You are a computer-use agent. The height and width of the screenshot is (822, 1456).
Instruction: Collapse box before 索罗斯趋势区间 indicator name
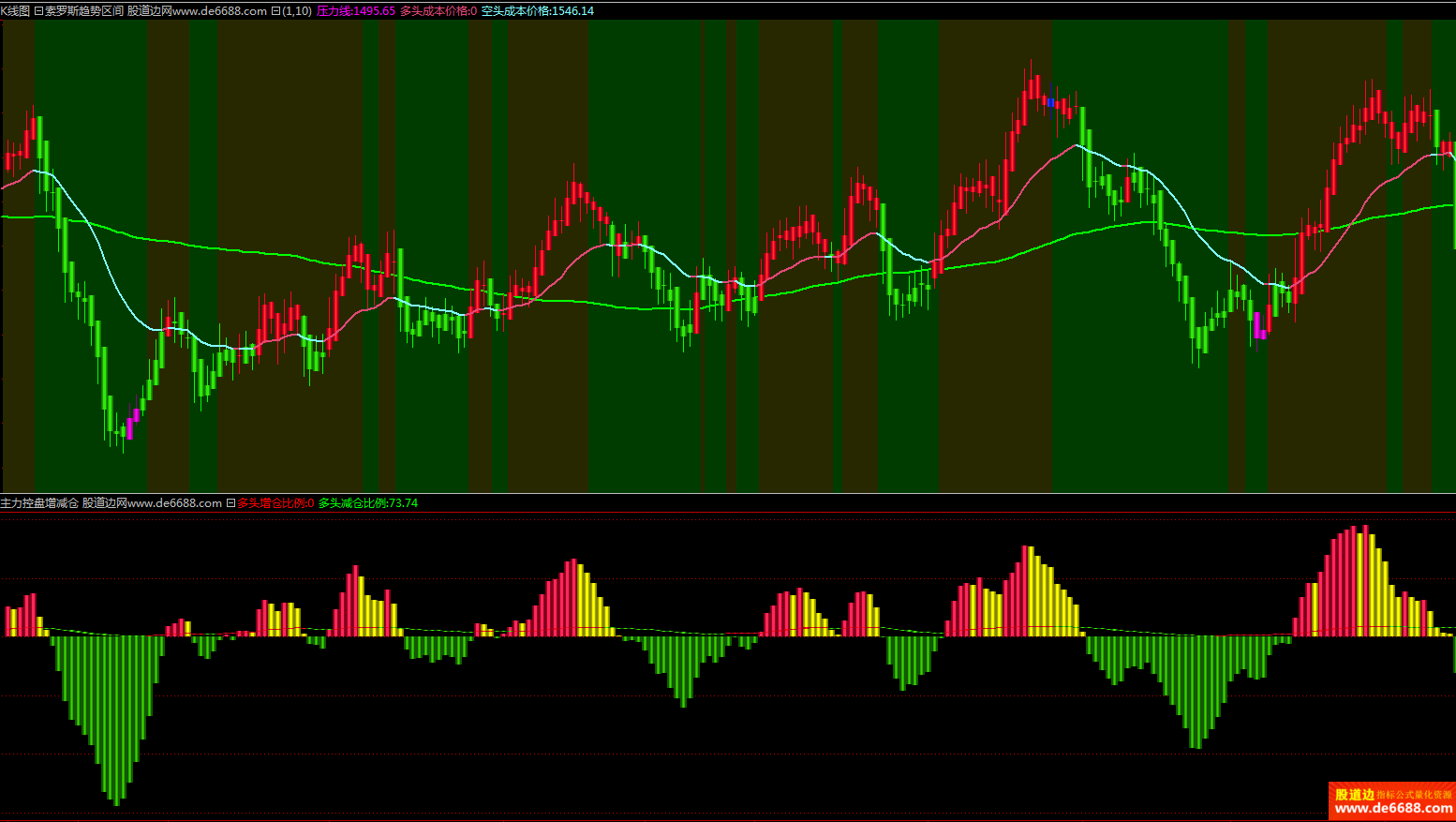[x=38, y=11]
